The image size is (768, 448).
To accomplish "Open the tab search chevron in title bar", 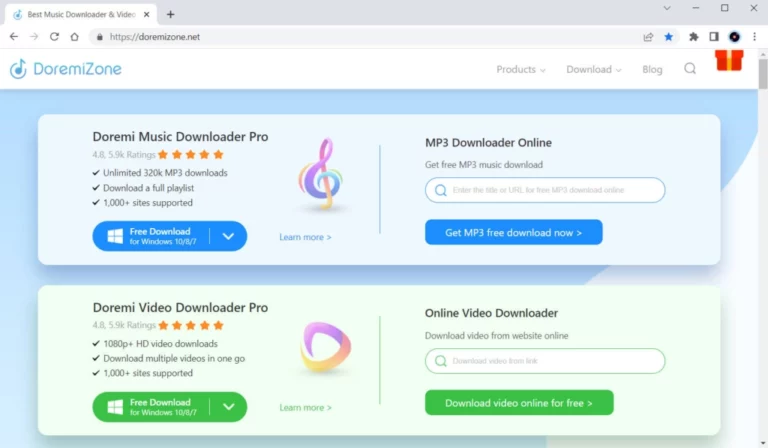I will pyautogui.click(x=667, y=8).
